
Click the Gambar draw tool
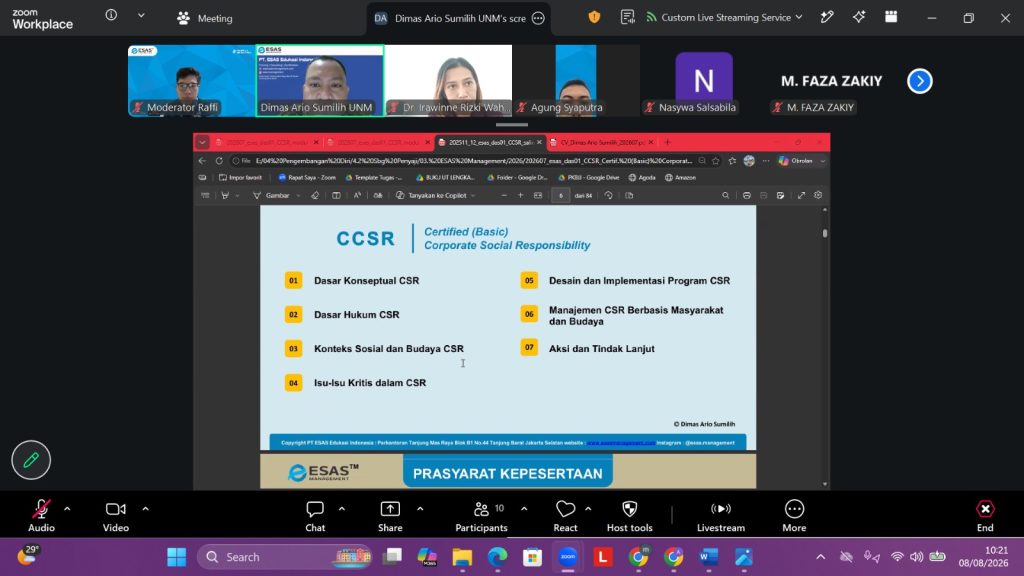tap(272, 195)
